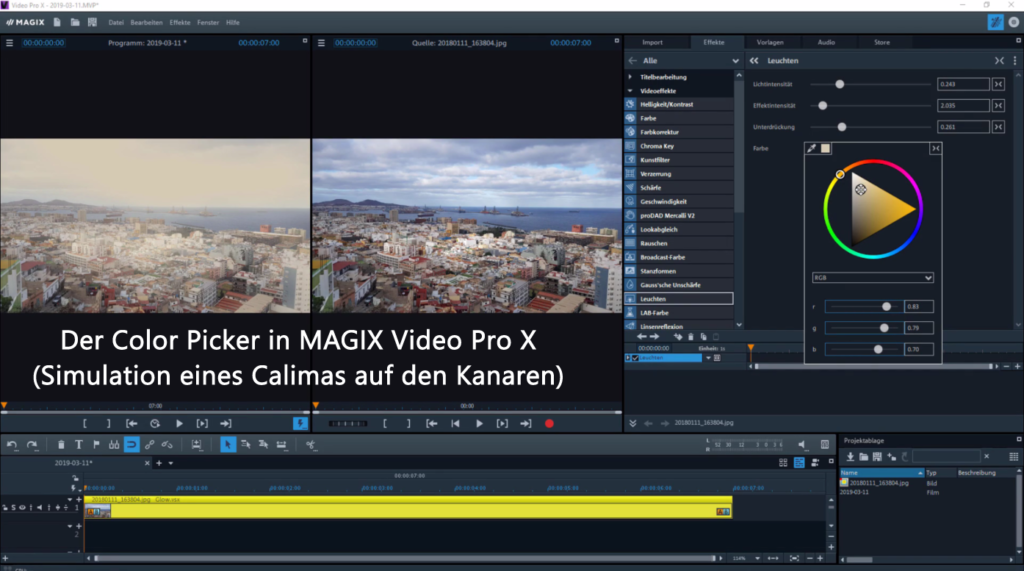Click the eyedropper in the Farbe picker
Viewport: 1024px width, 571px height.
pos(811,148)
